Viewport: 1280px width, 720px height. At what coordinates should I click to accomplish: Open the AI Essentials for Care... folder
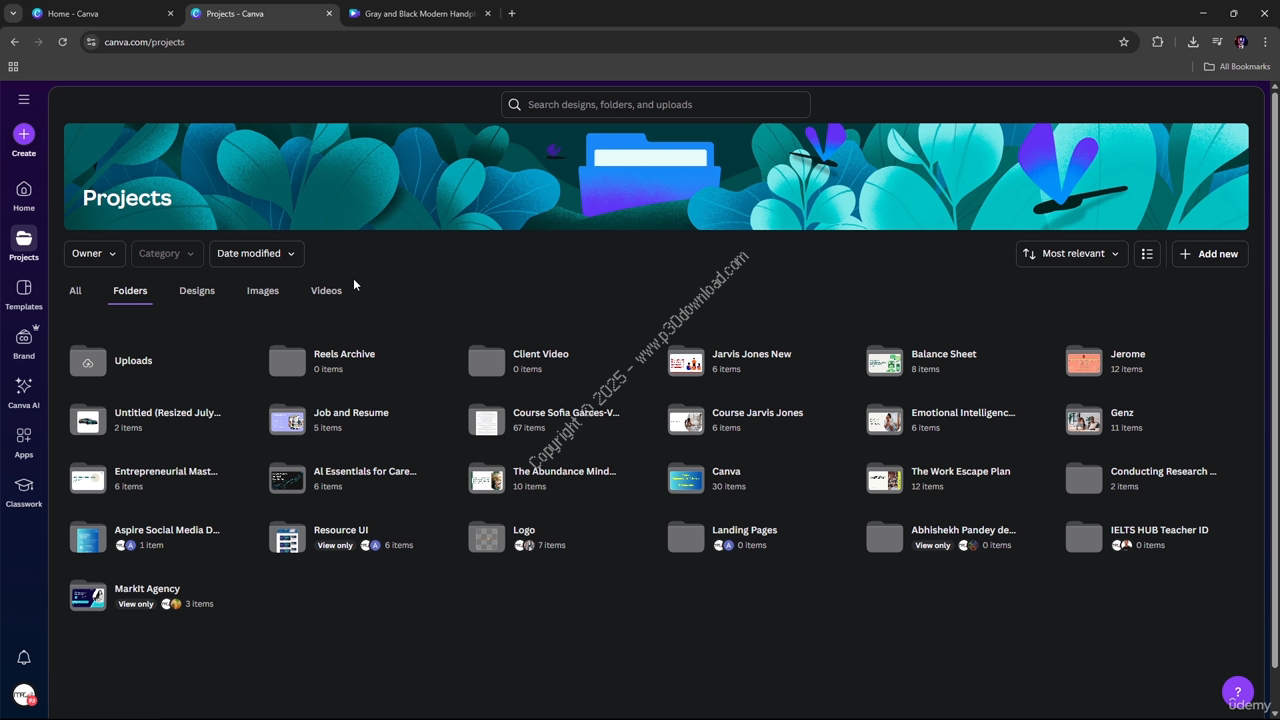pyautogui.click(x=343, y=478)
